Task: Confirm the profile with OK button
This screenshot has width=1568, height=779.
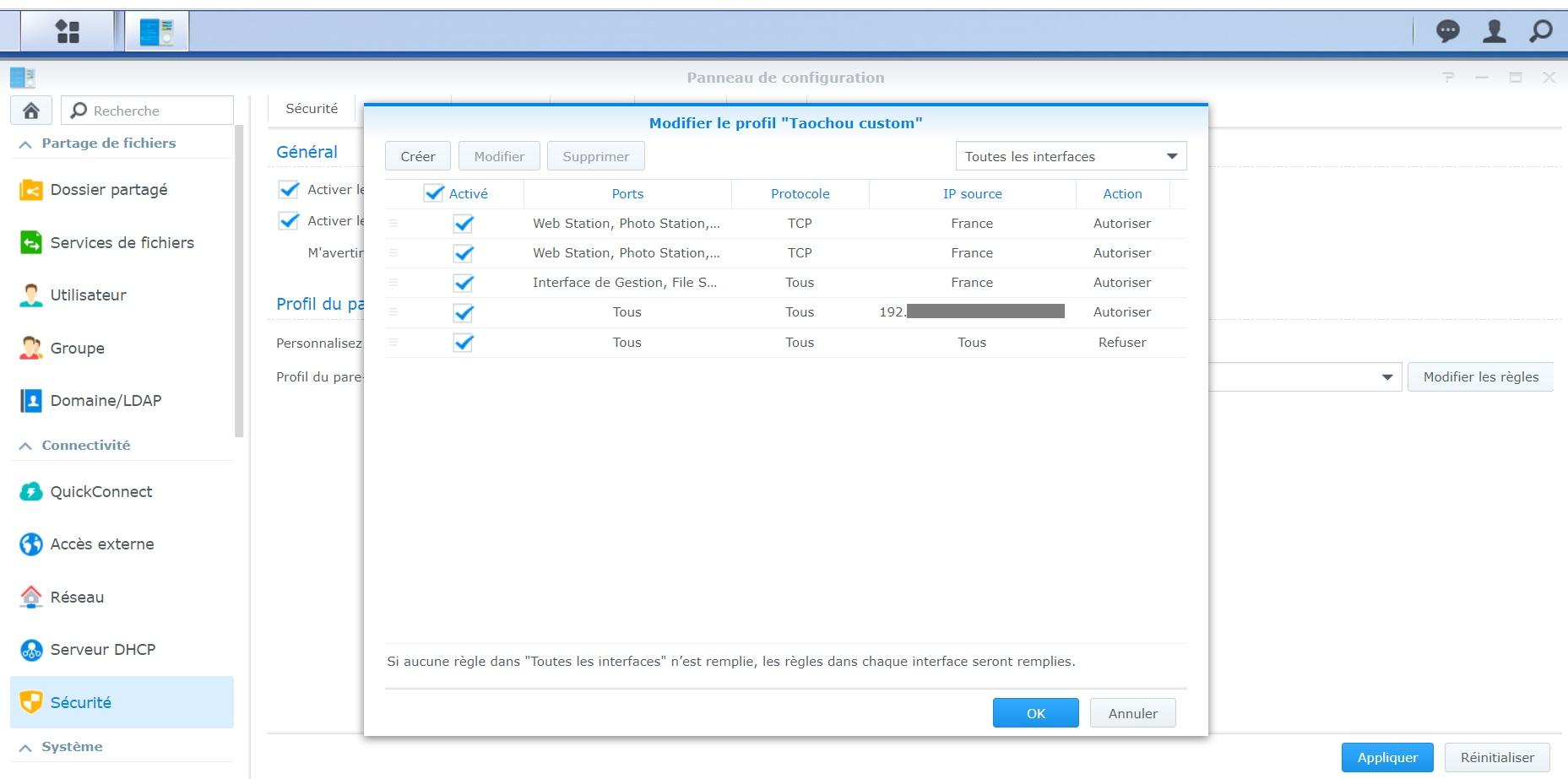Action: [1035, 713]
